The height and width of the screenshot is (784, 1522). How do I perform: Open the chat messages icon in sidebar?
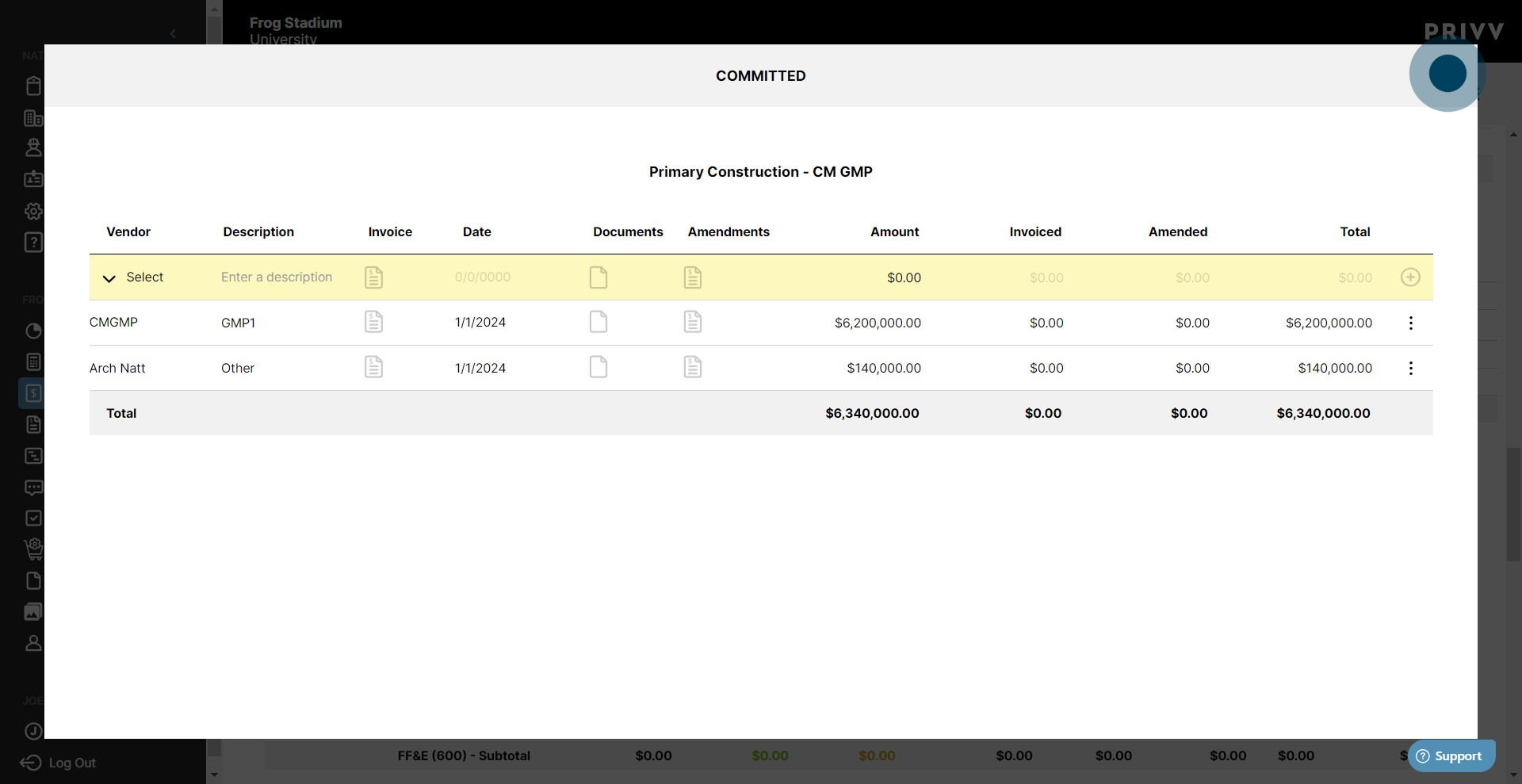coord(33,488)
